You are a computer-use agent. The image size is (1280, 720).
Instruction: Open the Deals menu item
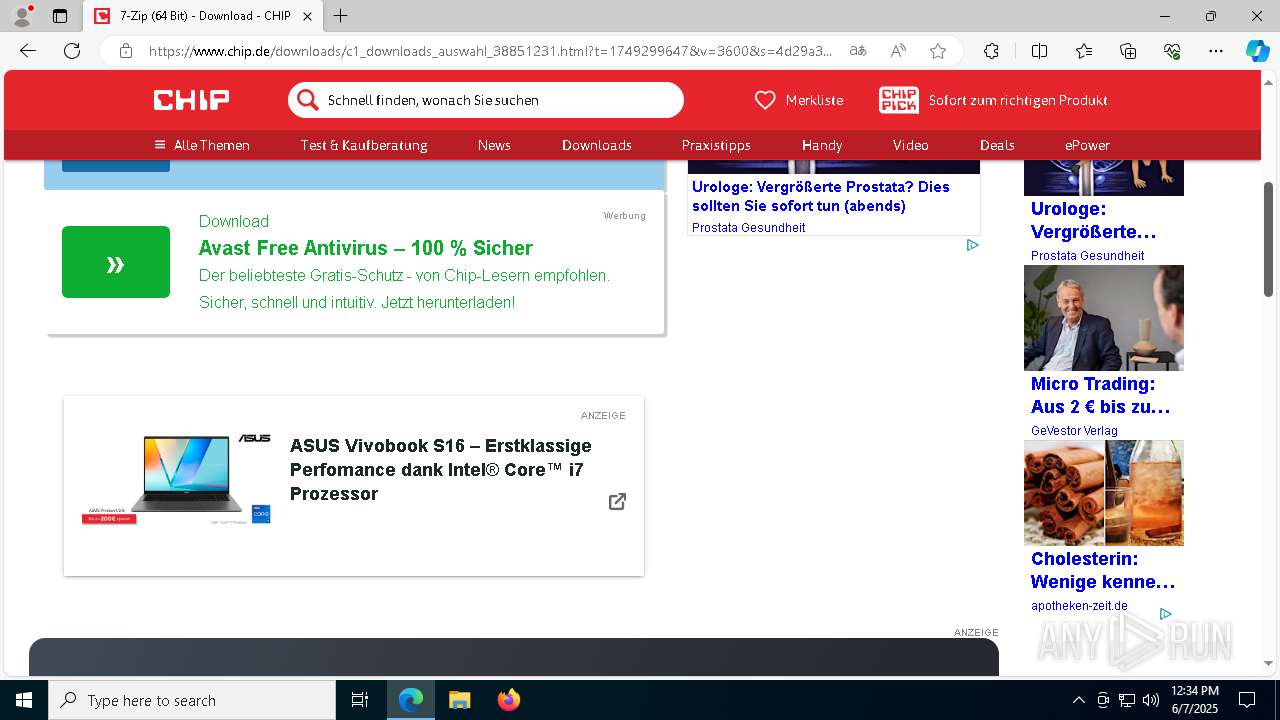[997, 145]
